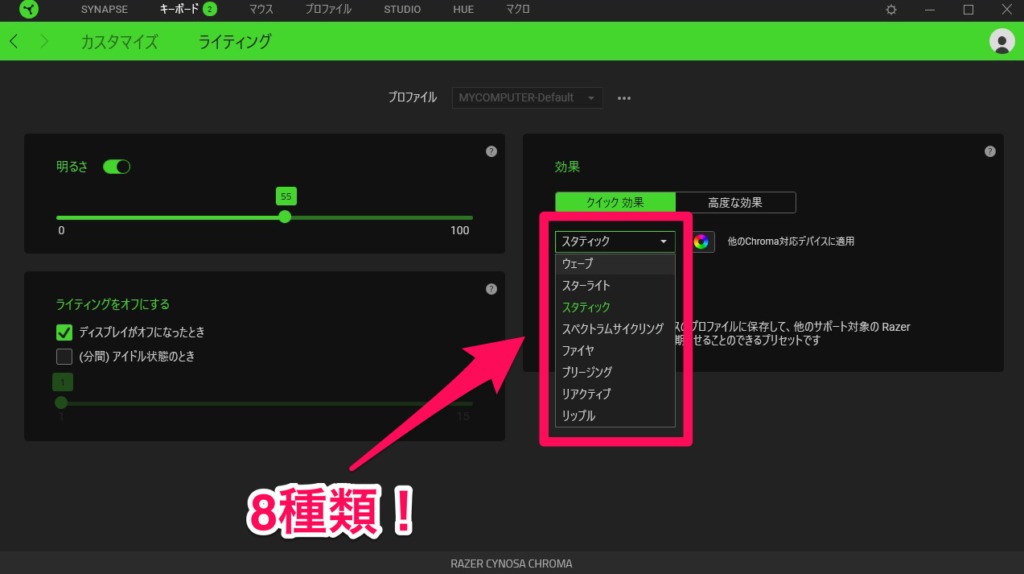
Task: Open help for the effects panel
Action: point(990,151)
